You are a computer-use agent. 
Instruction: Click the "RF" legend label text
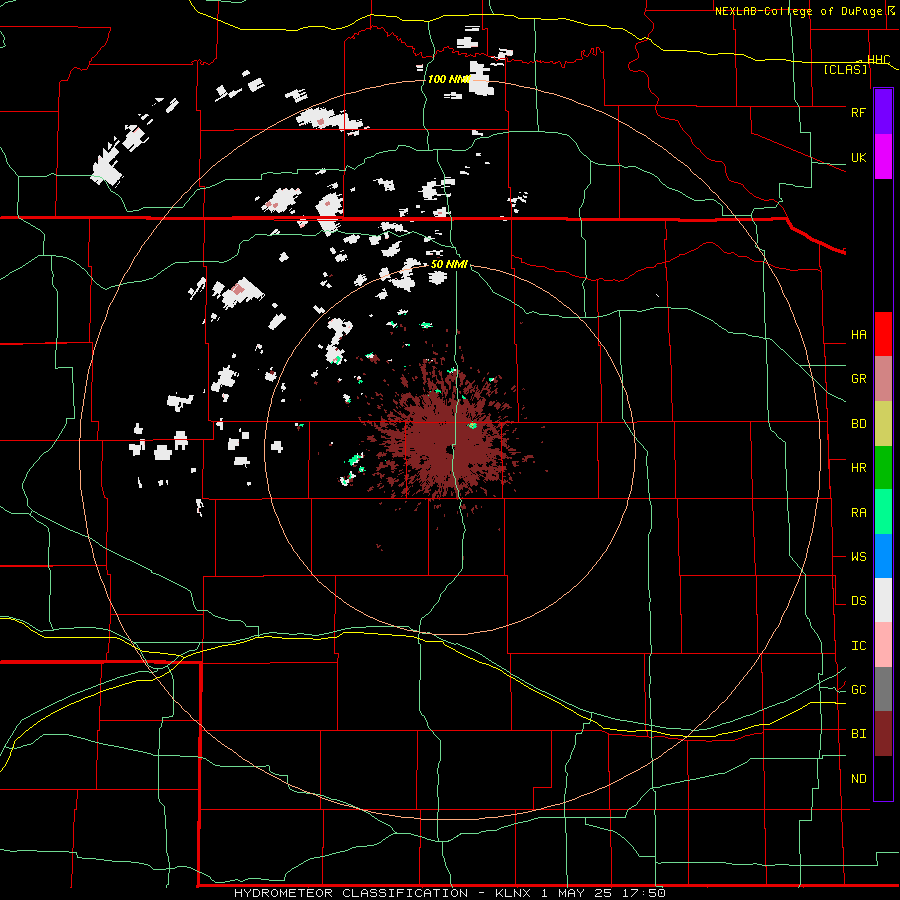(x=858, y=112)
